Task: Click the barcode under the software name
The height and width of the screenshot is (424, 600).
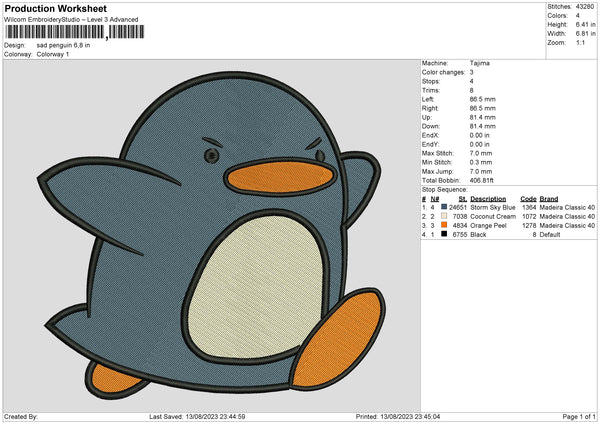Action: pyautogui.click(x=75, y=32)
